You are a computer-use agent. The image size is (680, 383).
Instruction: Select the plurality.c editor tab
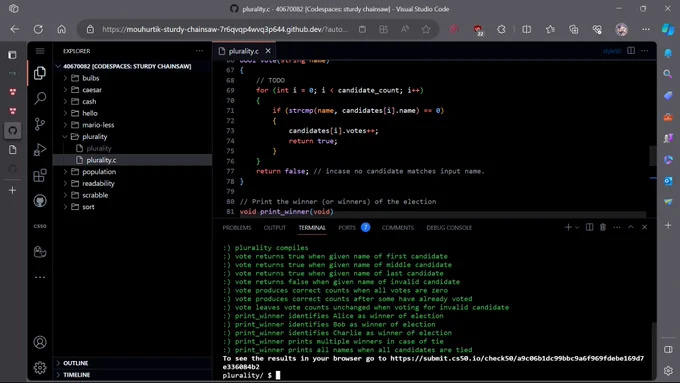244,51
